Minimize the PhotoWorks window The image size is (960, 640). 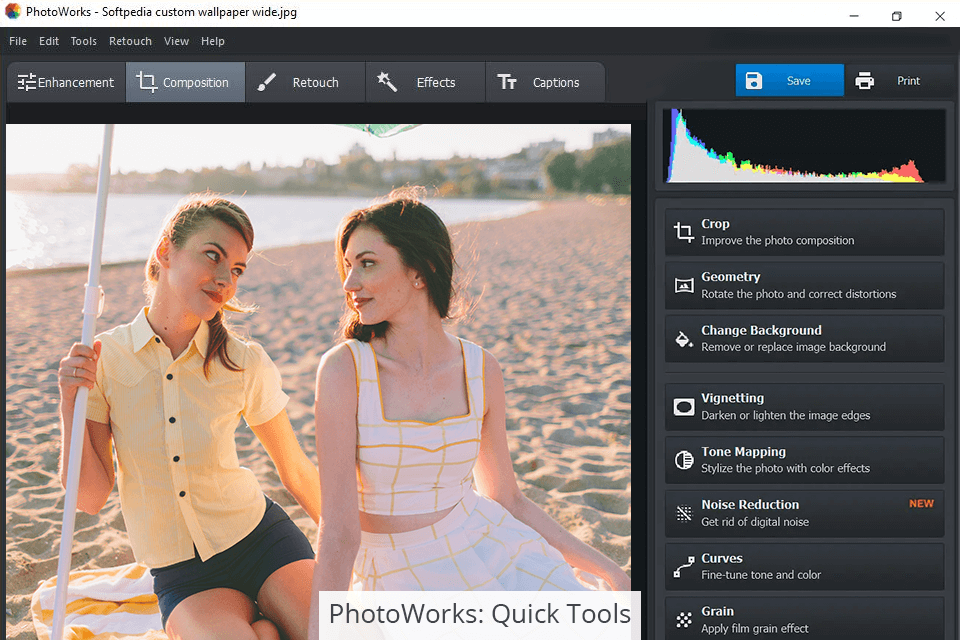(854, 16)
